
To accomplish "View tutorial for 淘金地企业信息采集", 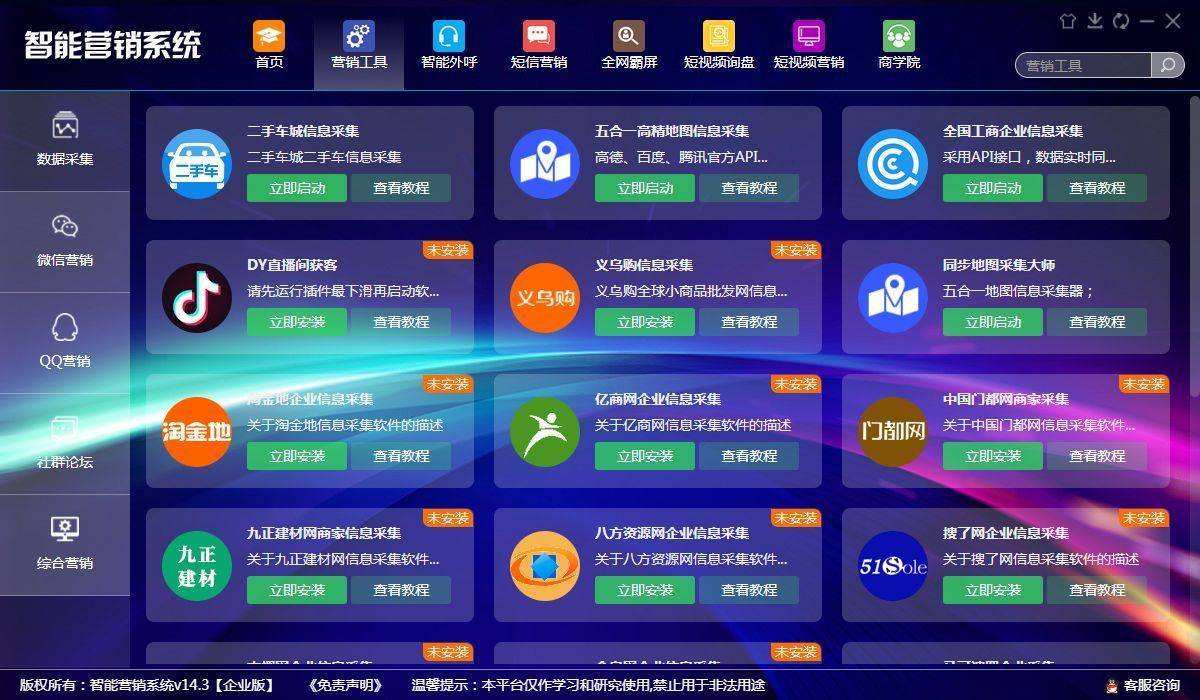I will click(401, 456).
